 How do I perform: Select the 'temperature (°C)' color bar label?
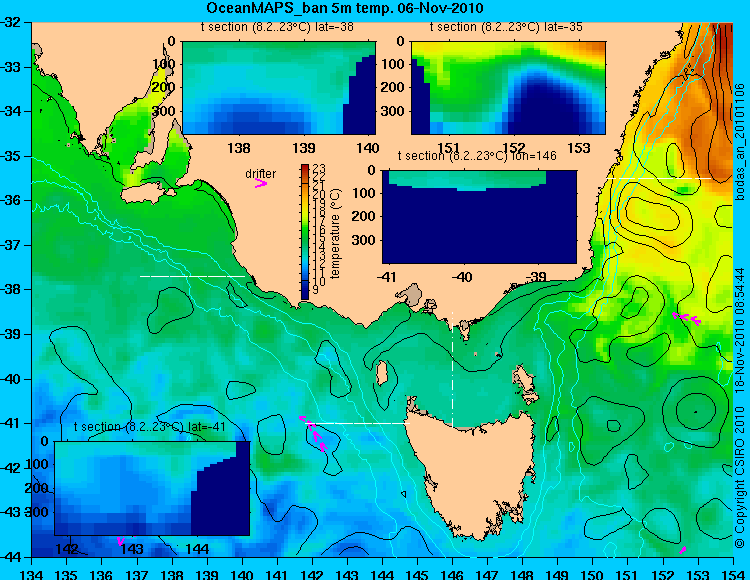click(x=335, y=233)
